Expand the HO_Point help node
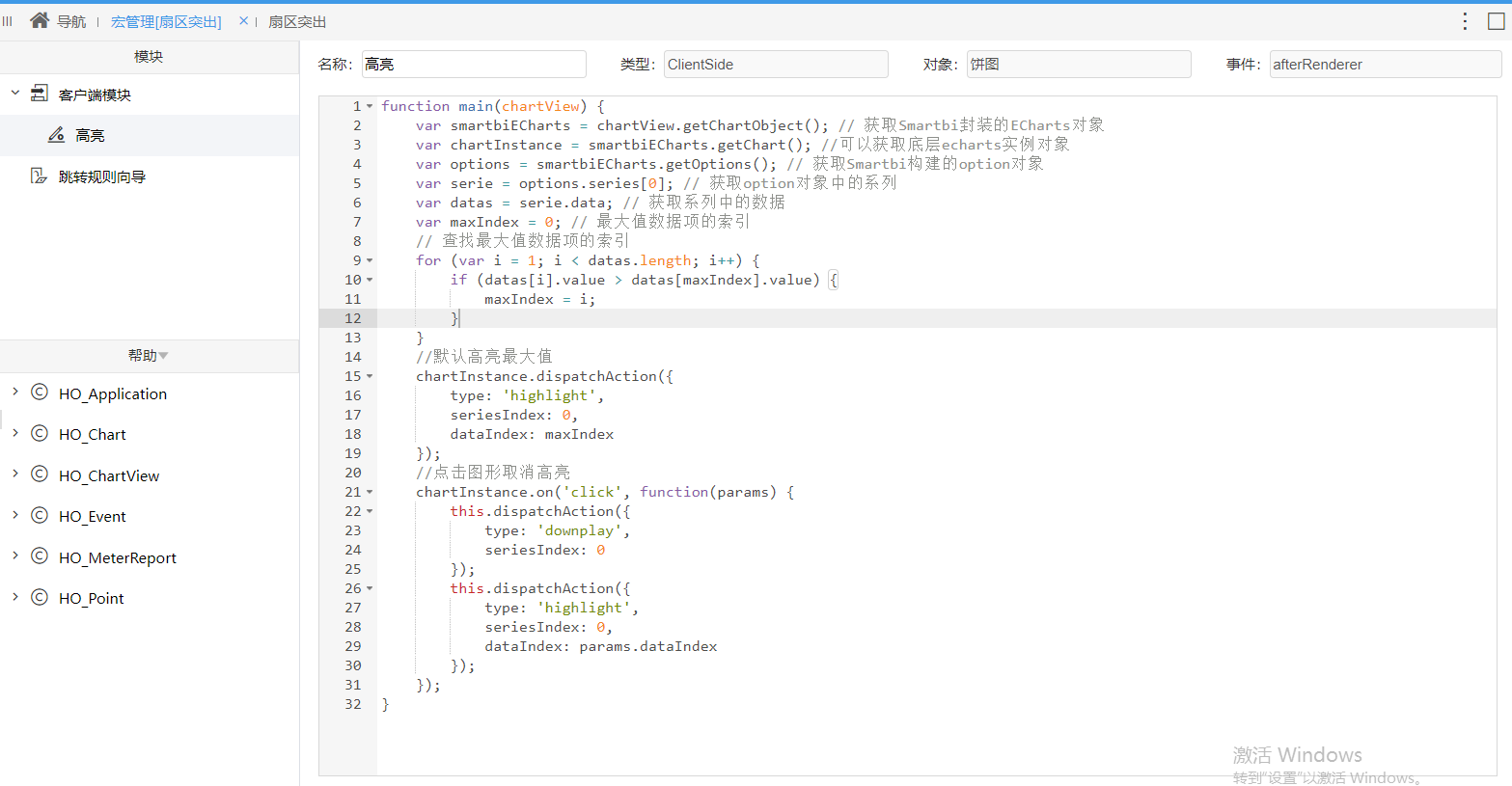Image resolution: width=1512 pixels, height=786 pixels. [x=15, y=597]
